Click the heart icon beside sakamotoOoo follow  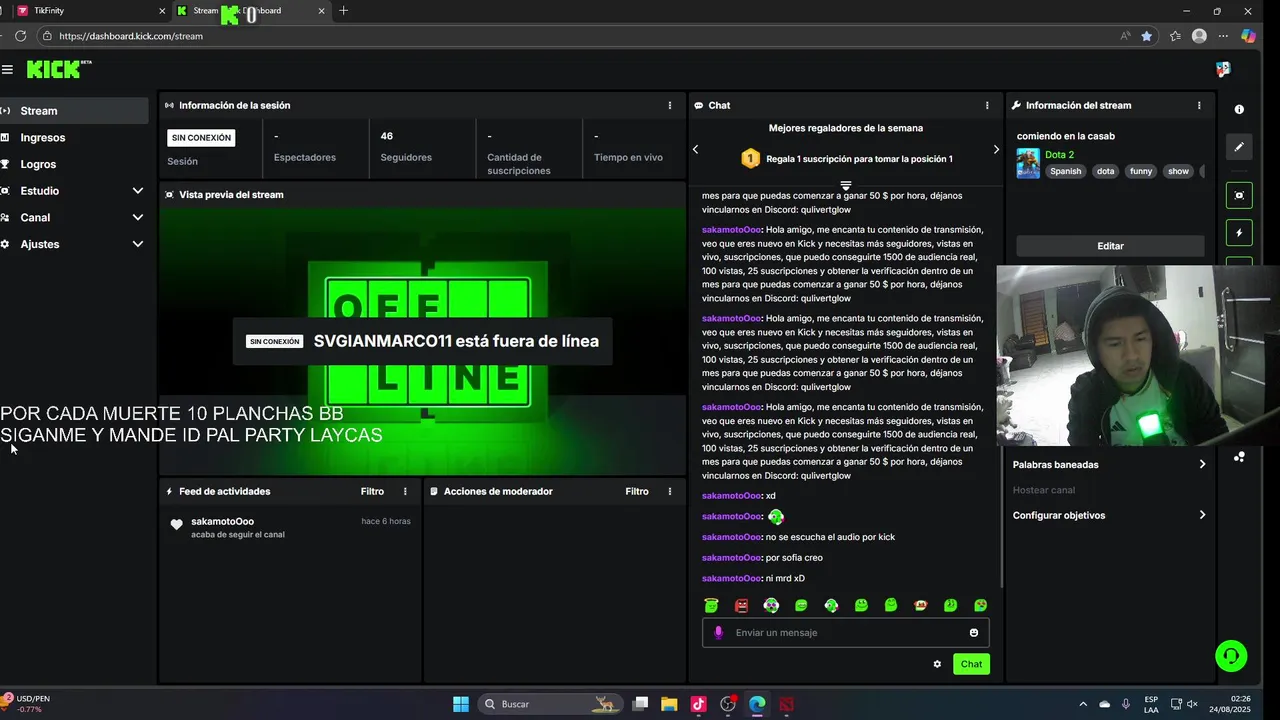(177, 524)
